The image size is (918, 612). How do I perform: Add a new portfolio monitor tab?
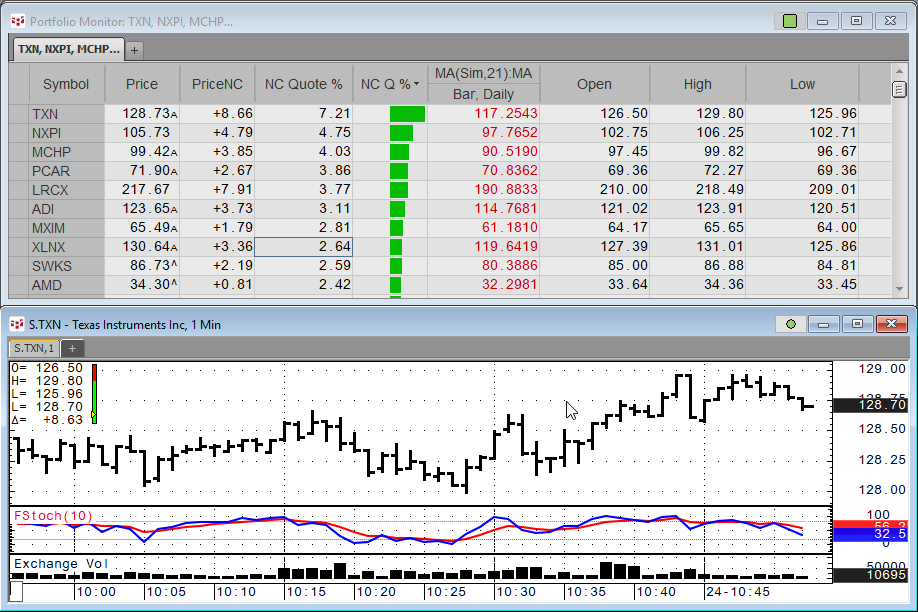(x=135, y=49)
